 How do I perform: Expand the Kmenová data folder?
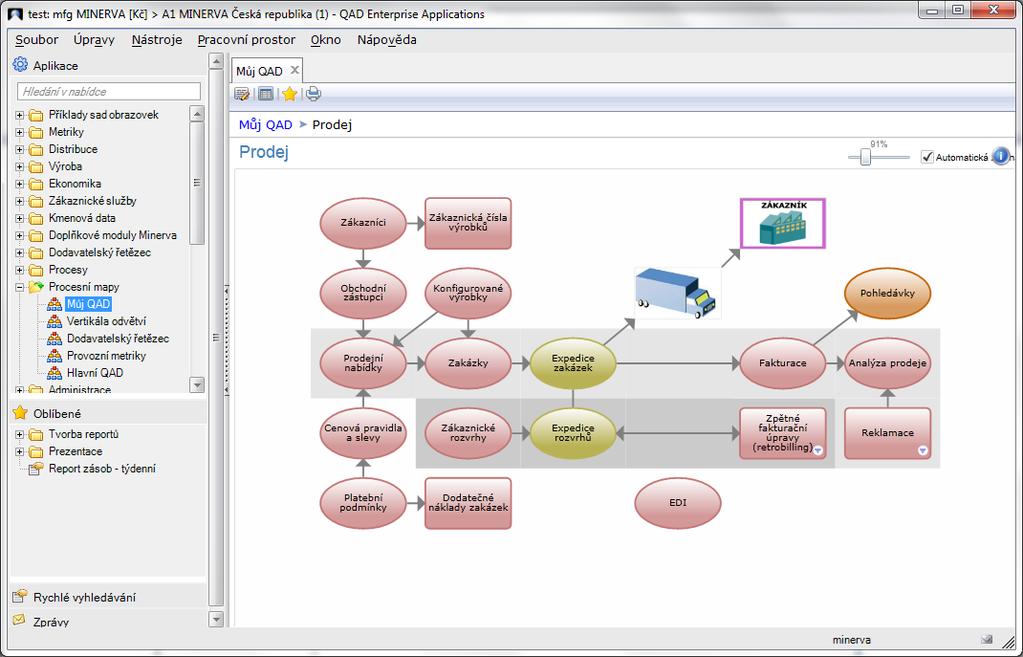20,218
